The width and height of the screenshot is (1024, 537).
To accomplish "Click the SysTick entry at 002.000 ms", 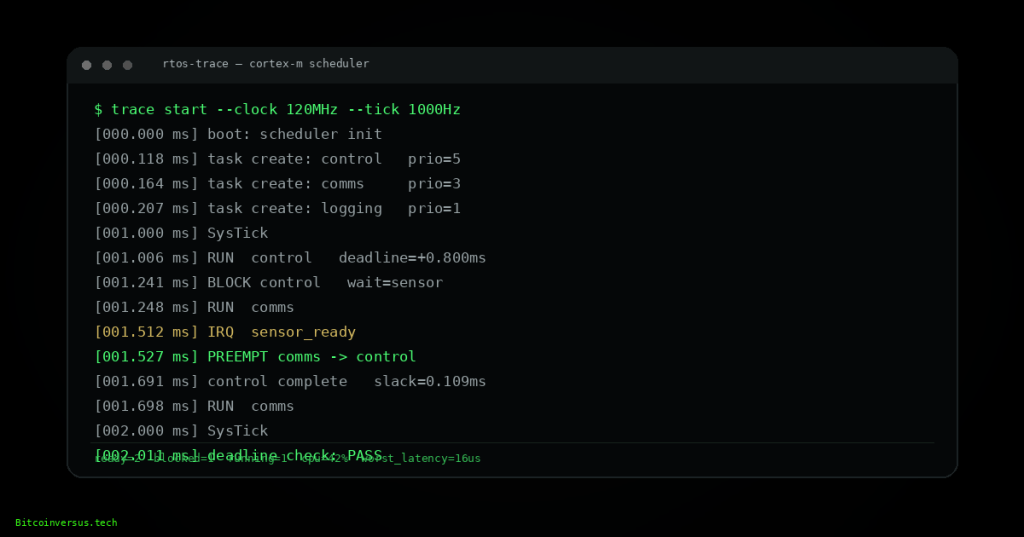I will [x=182, y=431].
